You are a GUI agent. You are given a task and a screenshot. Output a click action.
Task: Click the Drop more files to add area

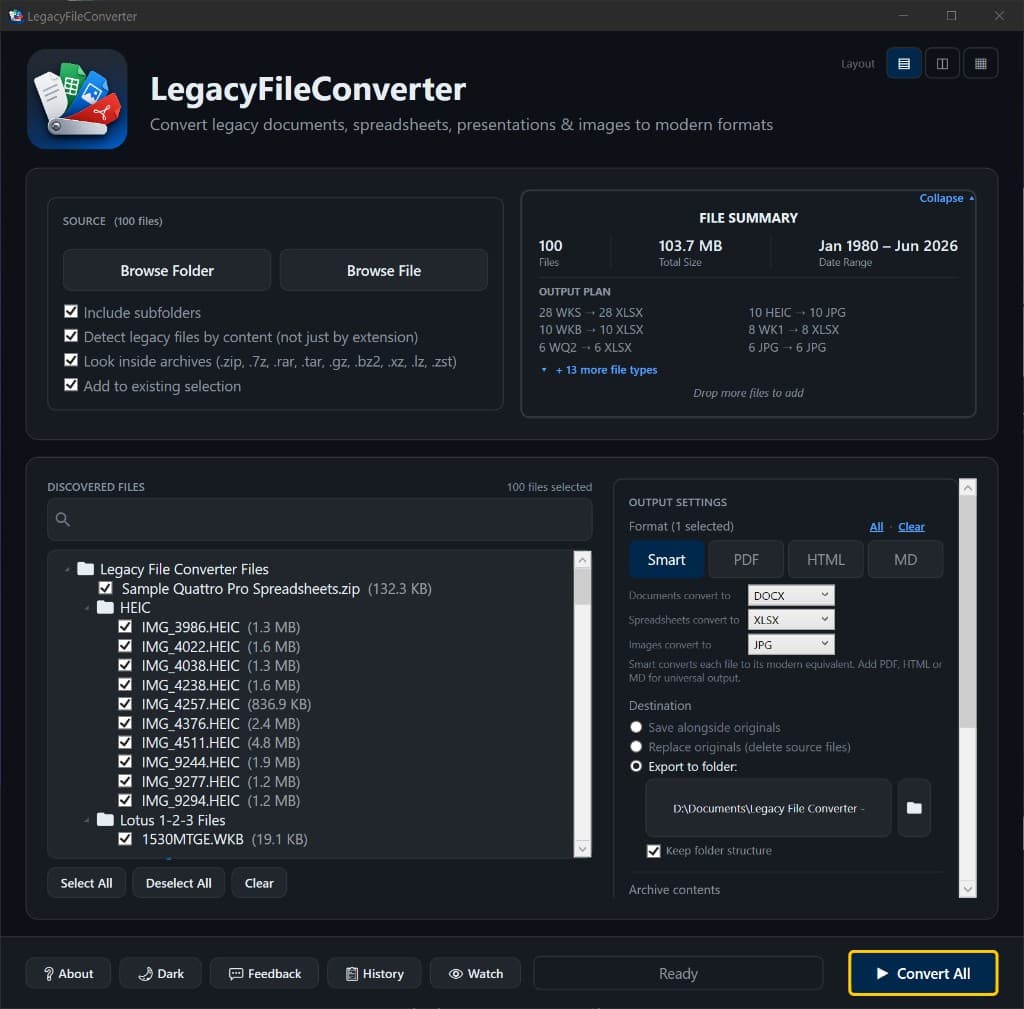click(748, 392)
